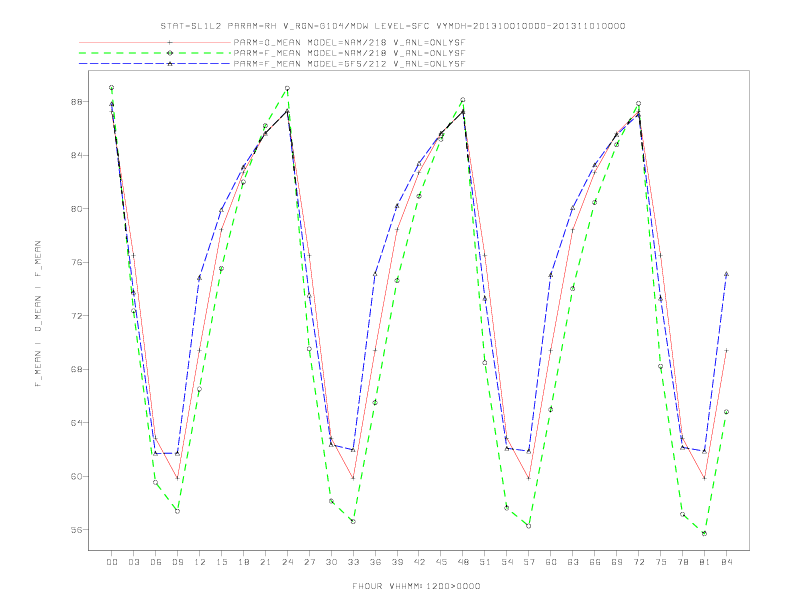Click x-axis tick label 21
The width and height of the screenshot is (792, 612).
coord(265,562)
